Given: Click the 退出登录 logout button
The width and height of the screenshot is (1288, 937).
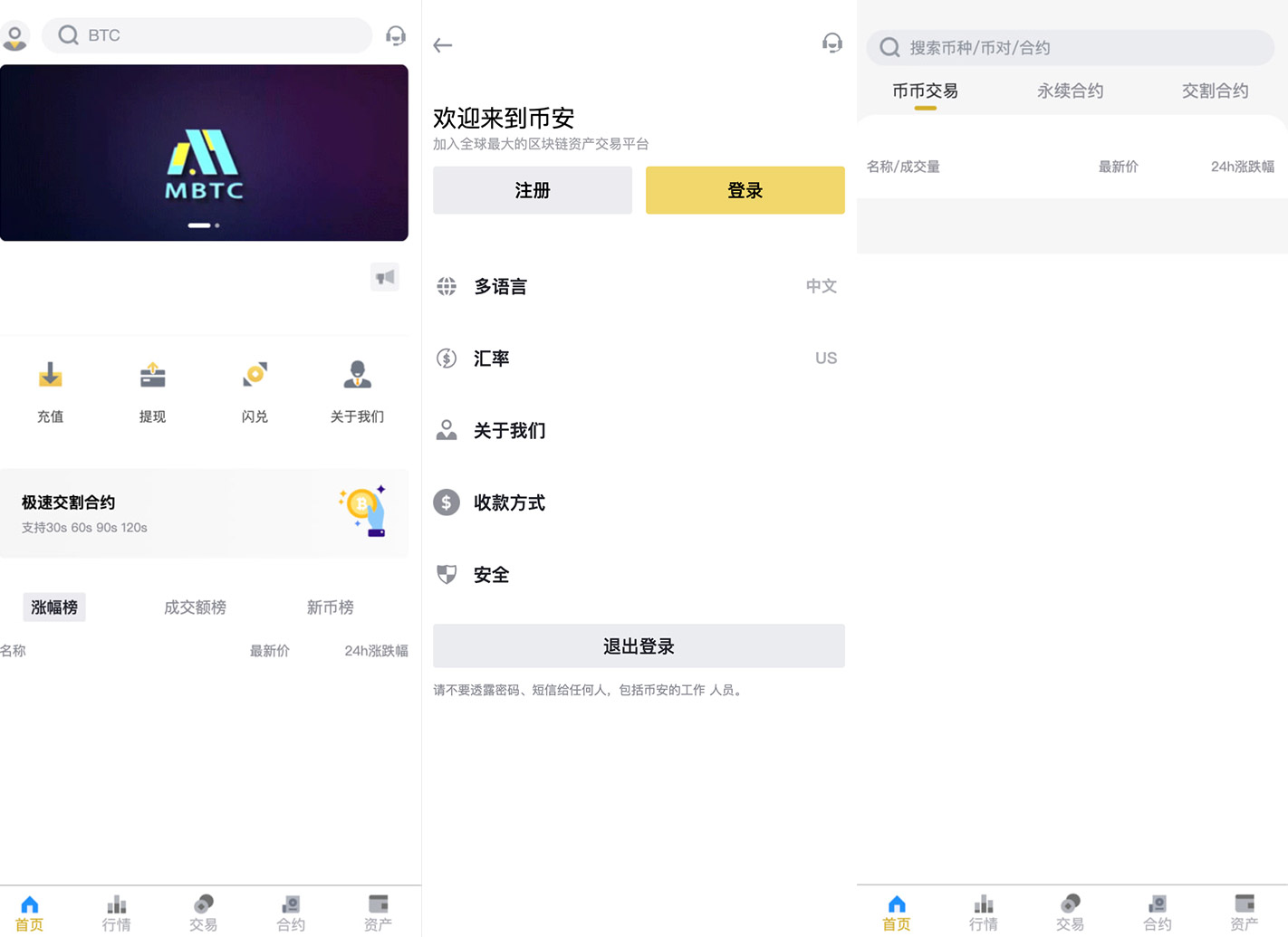Looking at the screenshot, I should 639,645.
